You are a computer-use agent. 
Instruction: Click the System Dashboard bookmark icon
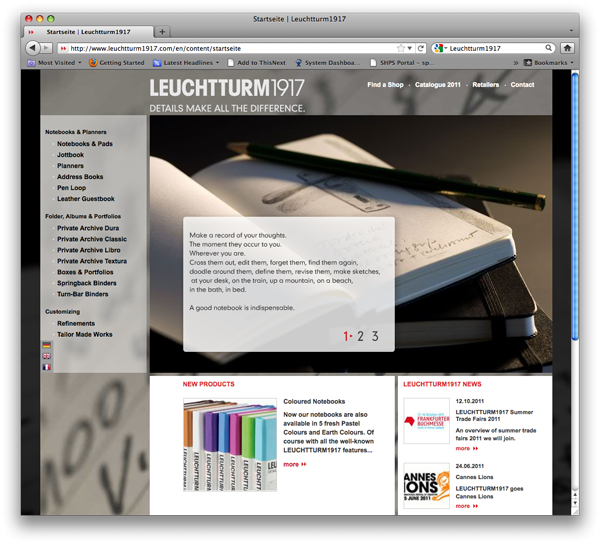(298, 63)
